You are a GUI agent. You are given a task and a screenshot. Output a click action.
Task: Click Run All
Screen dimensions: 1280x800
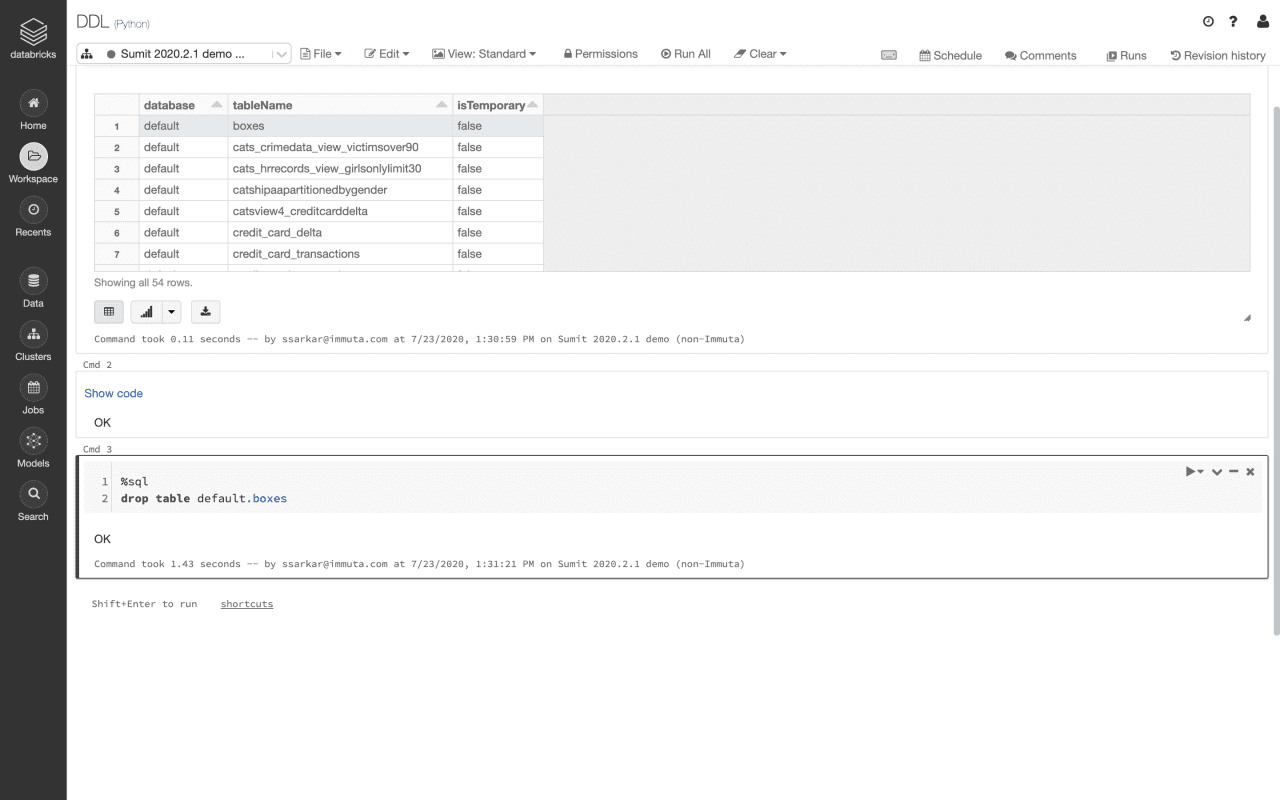click(686, 54)
